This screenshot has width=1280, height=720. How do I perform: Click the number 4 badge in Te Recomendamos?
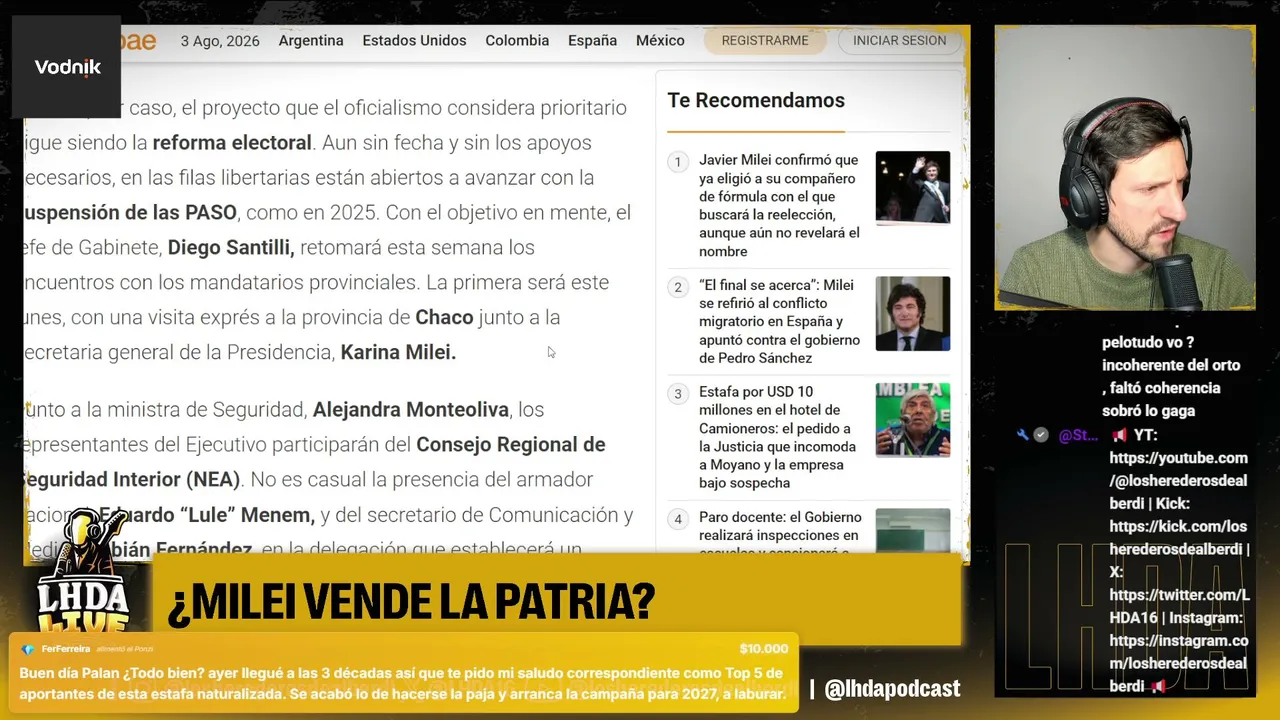(678, 519)
